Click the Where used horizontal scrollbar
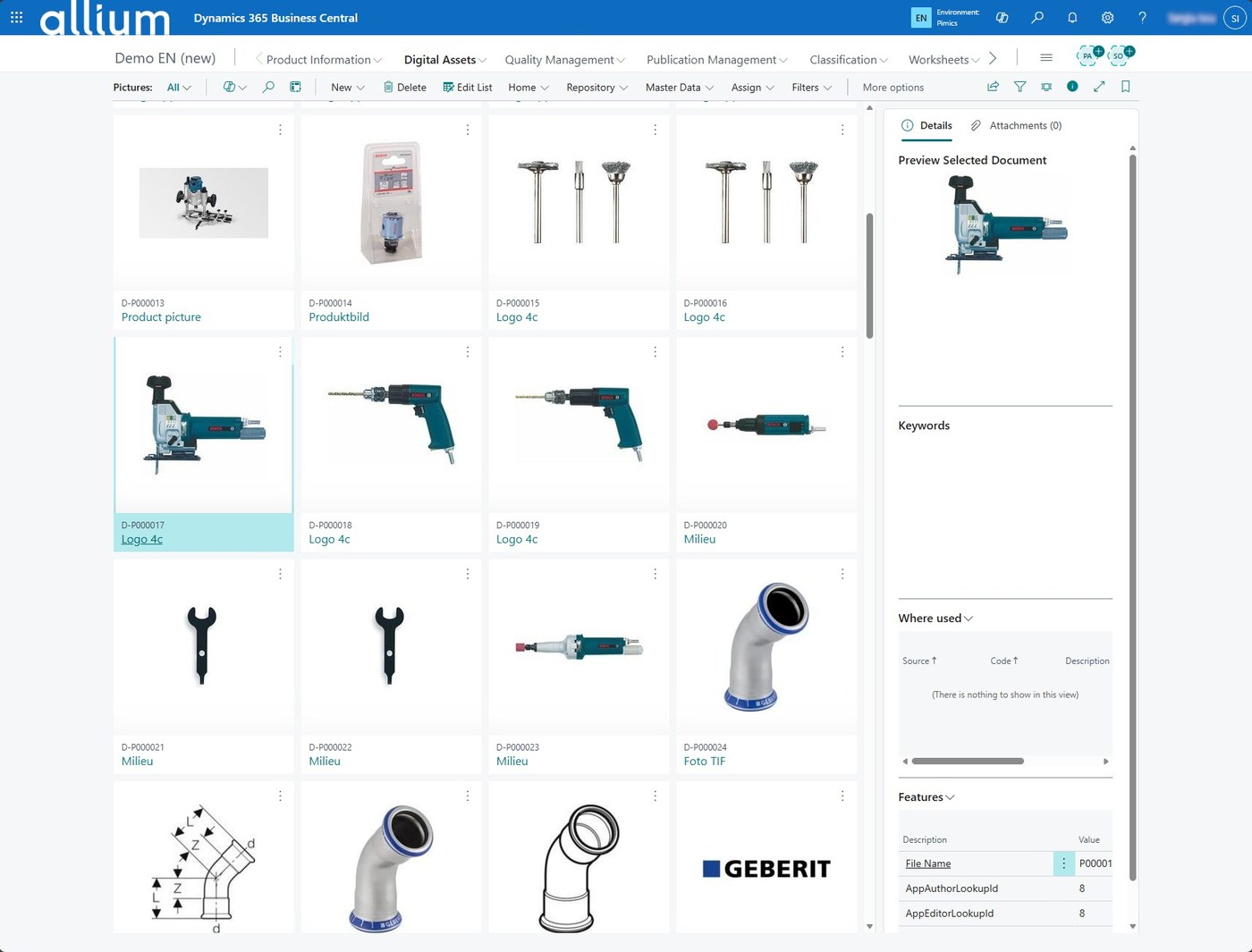Screen dimensions: 1252x952 (968, 762)
